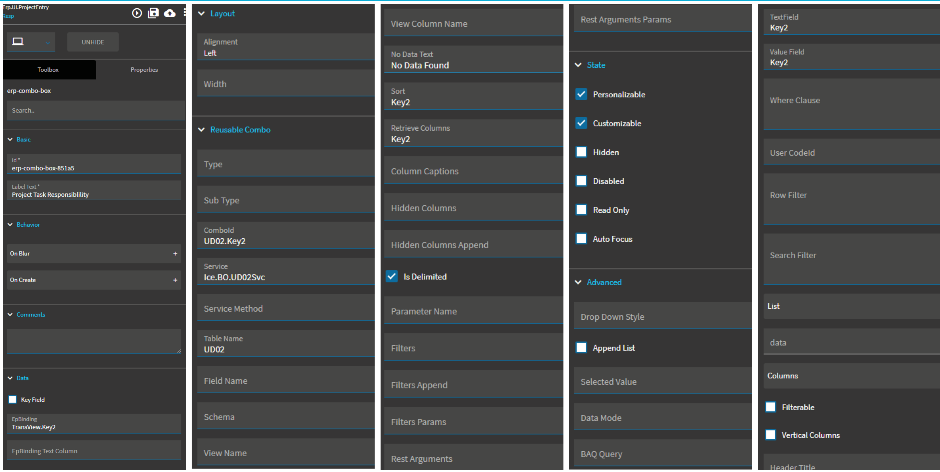Click the Preview play icon
The height and width of the screenshot is (472, 940).
click(137, 13)
